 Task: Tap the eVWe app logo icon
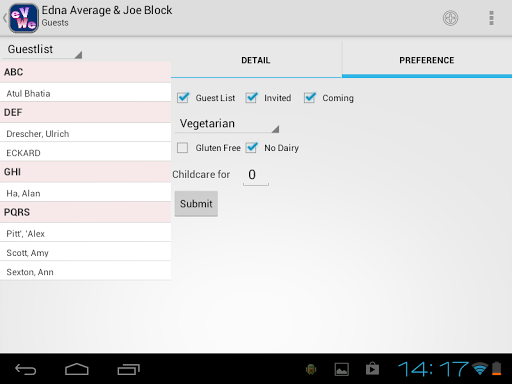point(24,18)
